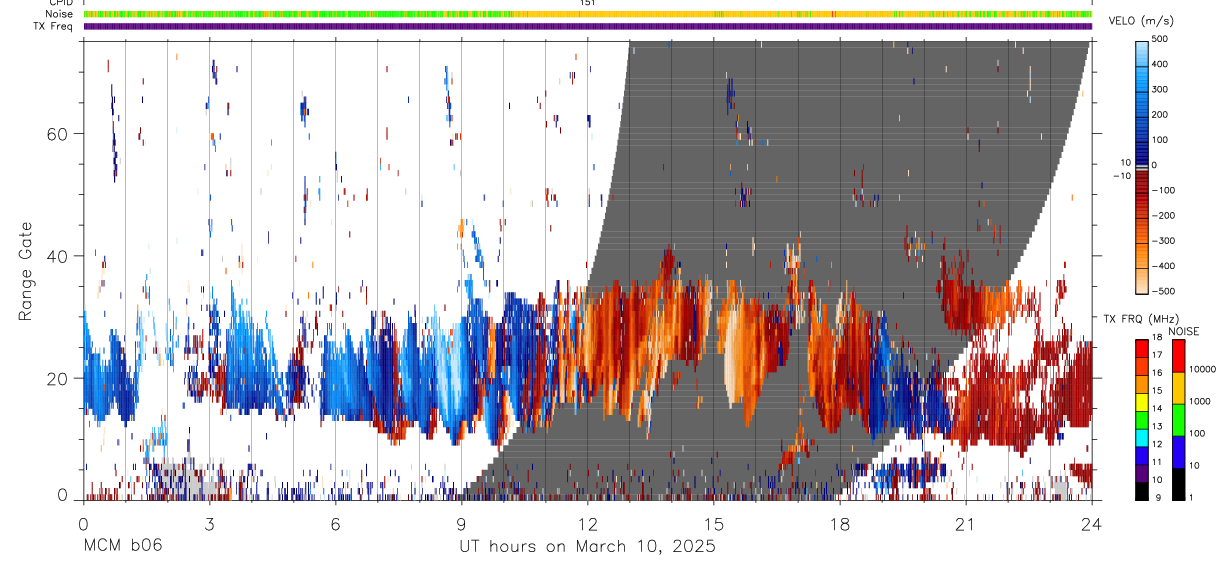Click the -300 label on velocity scale
This screenshot has height=567, width=1228.
click(1165, 241)
